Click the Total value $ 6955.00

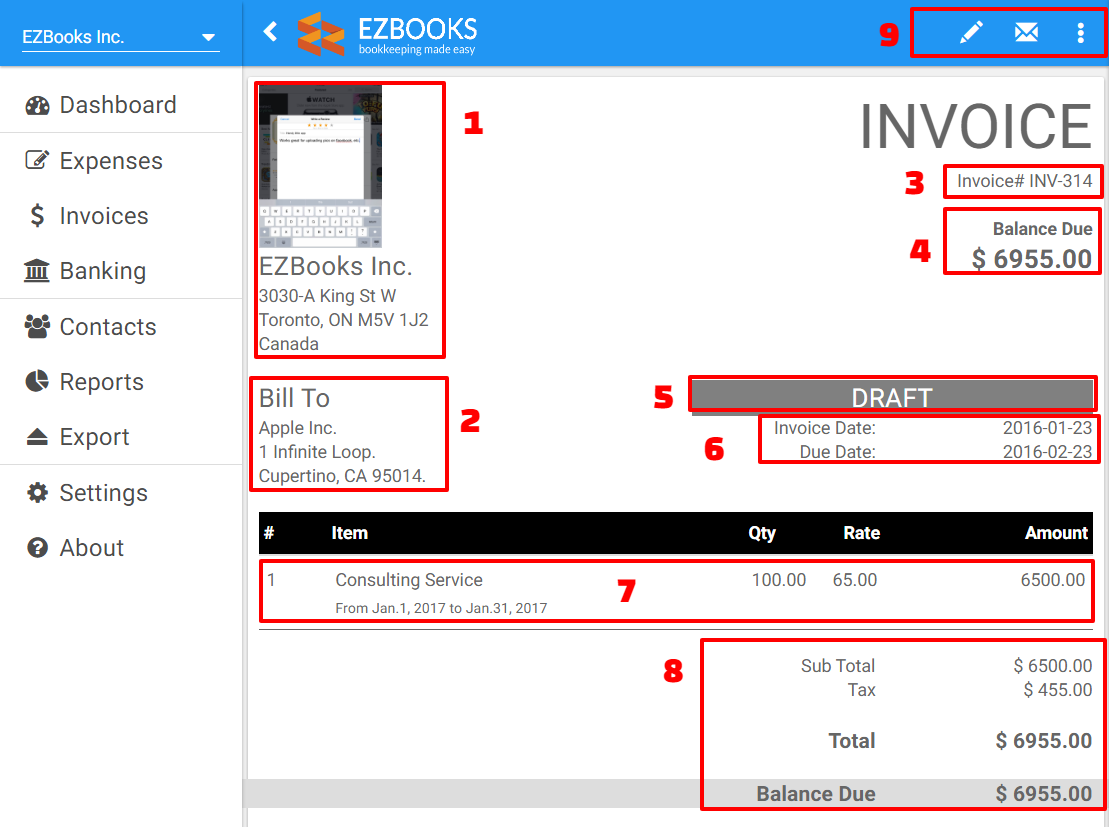pos(1044,741)
